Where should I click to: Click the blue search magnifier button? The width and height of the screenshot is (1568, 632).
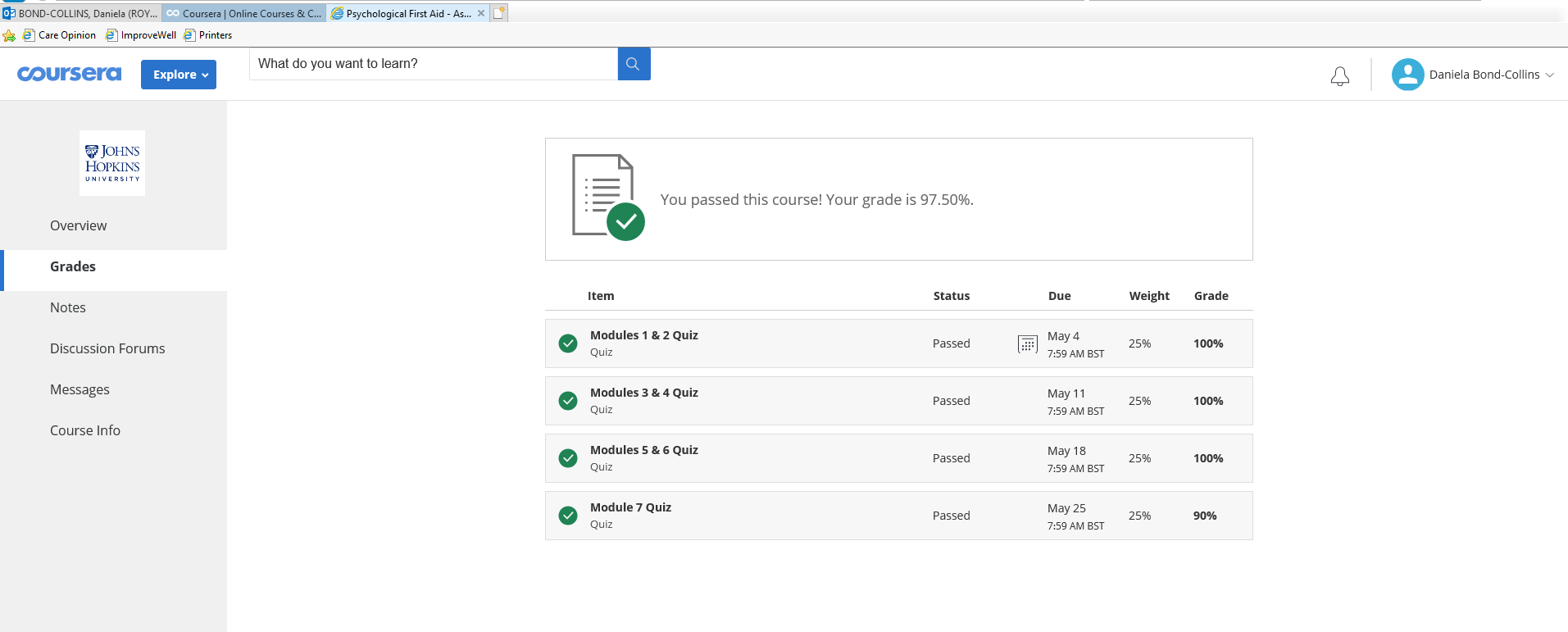pyautogui.click(x=634, y=64)
